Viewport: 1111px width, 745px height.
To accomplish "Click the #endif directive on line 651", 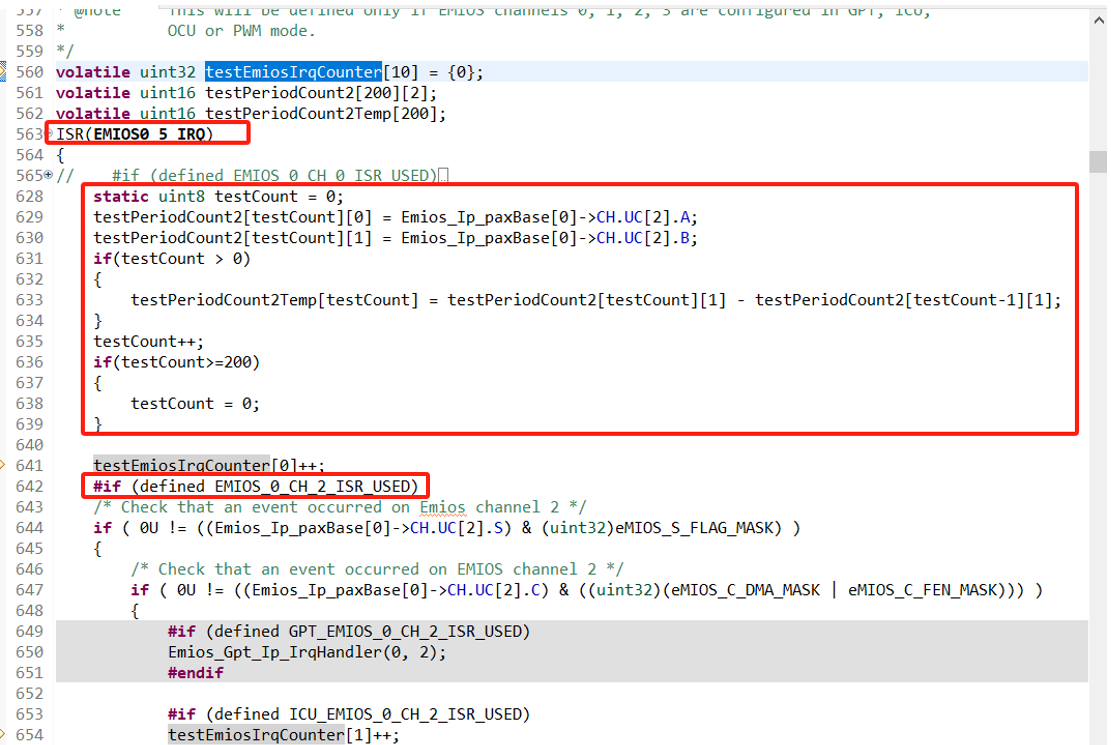I will (196, 672).
